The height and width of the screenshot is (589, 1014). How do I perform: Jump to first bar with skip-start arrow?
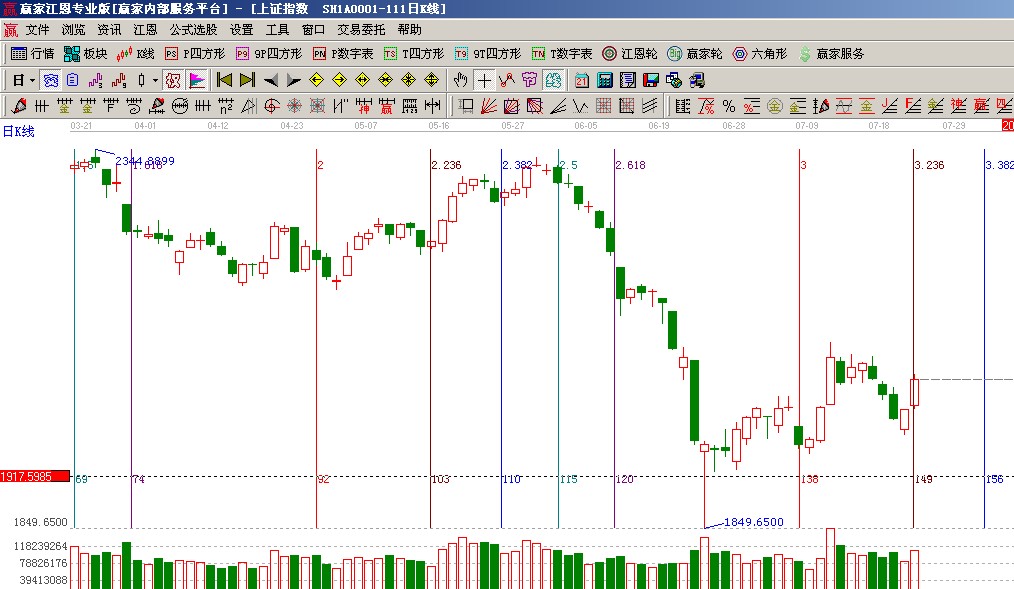point(225,80)
